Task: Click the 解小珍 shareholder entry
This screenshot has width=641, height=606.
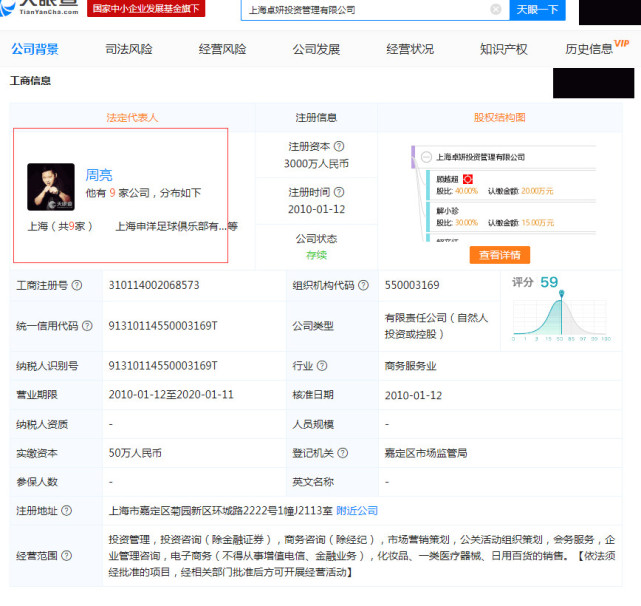Action: 448,211
